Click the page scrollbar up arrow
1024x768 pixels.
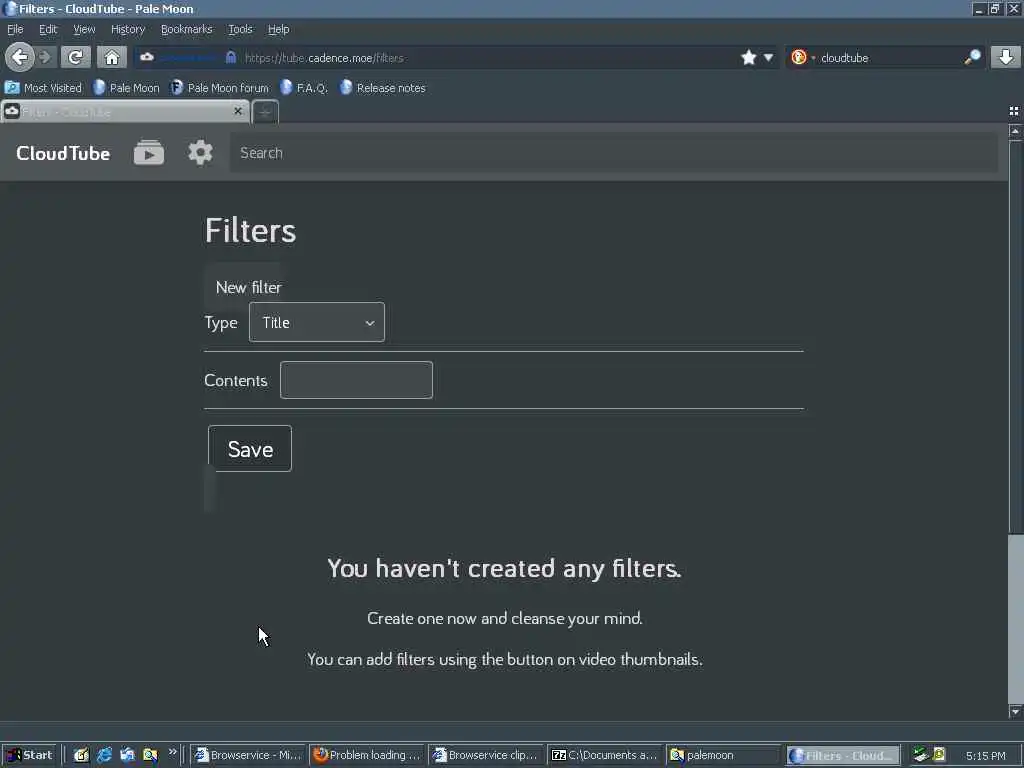1015,131
